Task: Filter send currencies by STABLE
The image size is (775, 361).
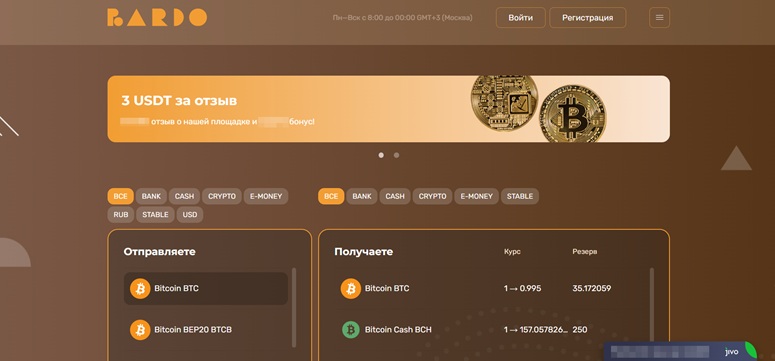Action: click(155, 215)
